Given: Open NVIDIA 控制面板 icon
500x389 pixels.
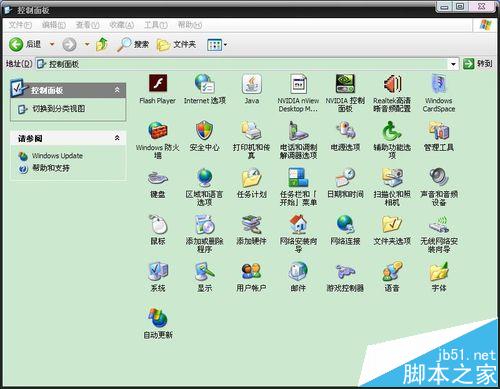Looking at the screenshot, I should 345,83.
